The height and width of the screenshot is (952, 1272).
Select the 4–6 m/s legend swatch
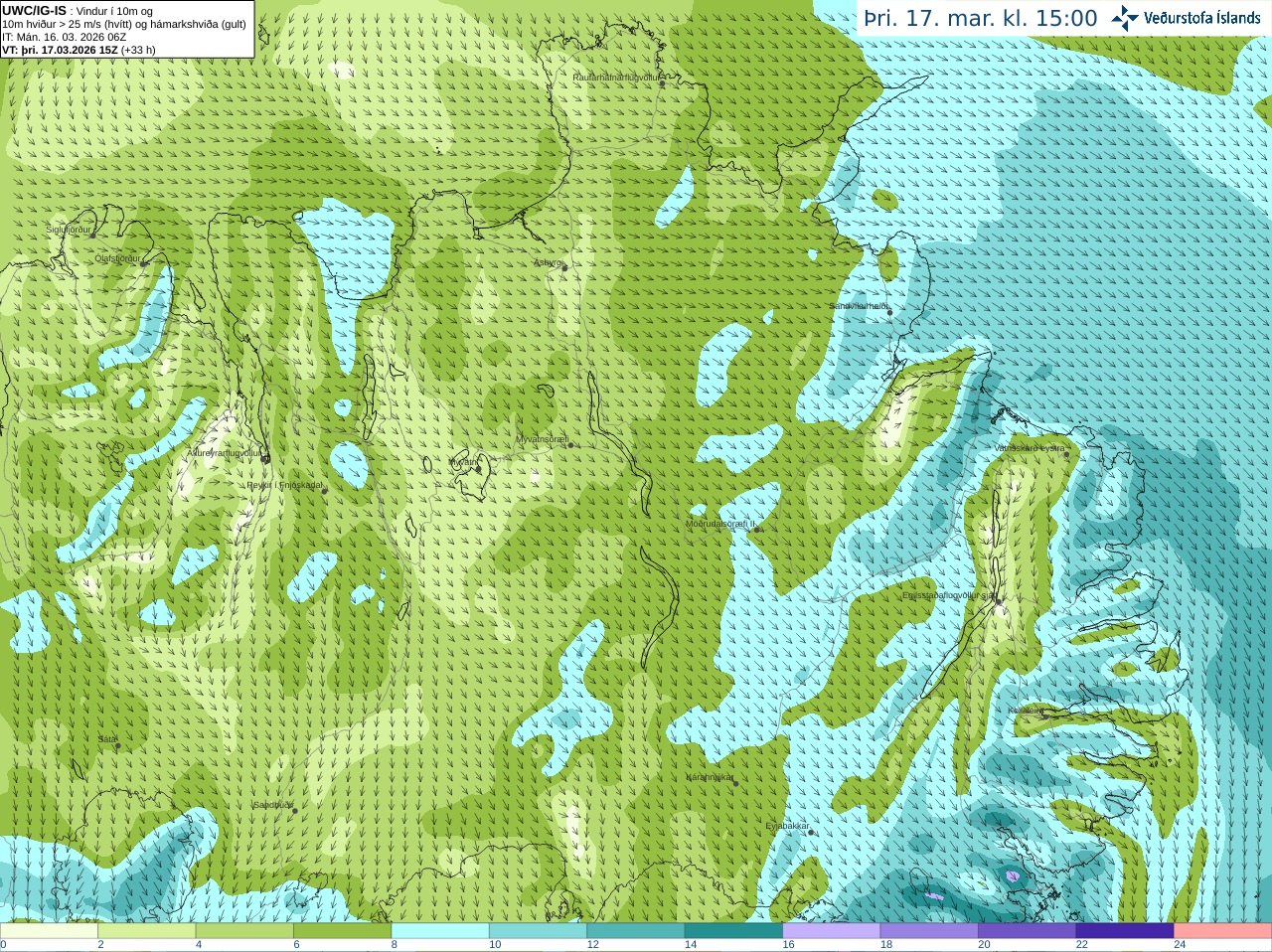(x=244, y=931)
